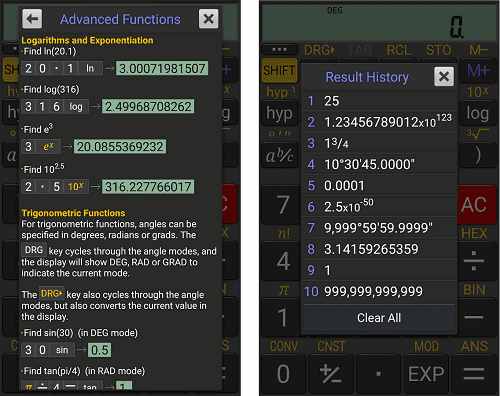Click the sin(30) result 0.5
500x396 pixels.
point(99,350)
